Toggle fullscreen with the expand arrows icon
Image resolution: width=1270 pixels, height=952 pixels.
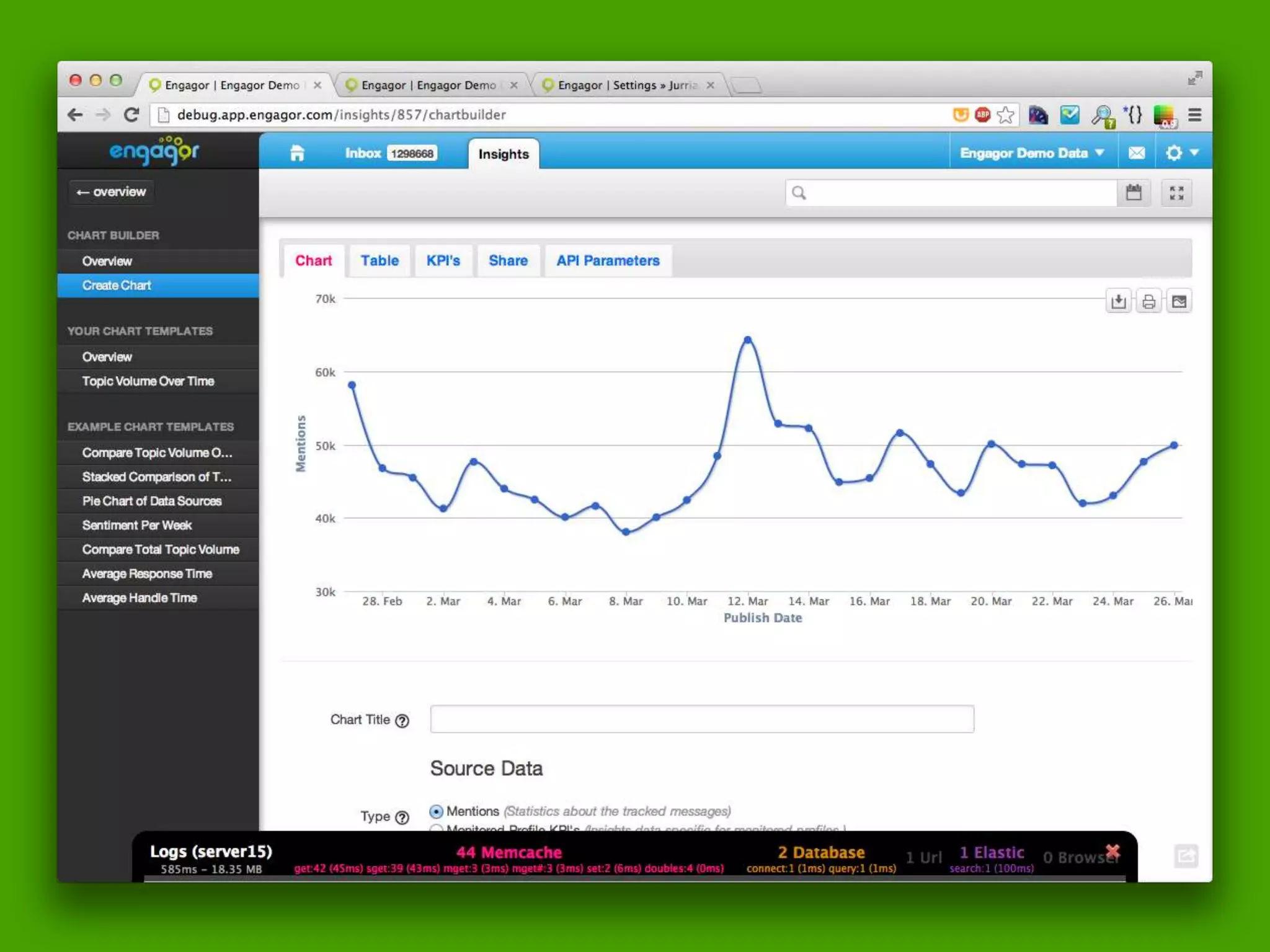tap(1176, 193)
